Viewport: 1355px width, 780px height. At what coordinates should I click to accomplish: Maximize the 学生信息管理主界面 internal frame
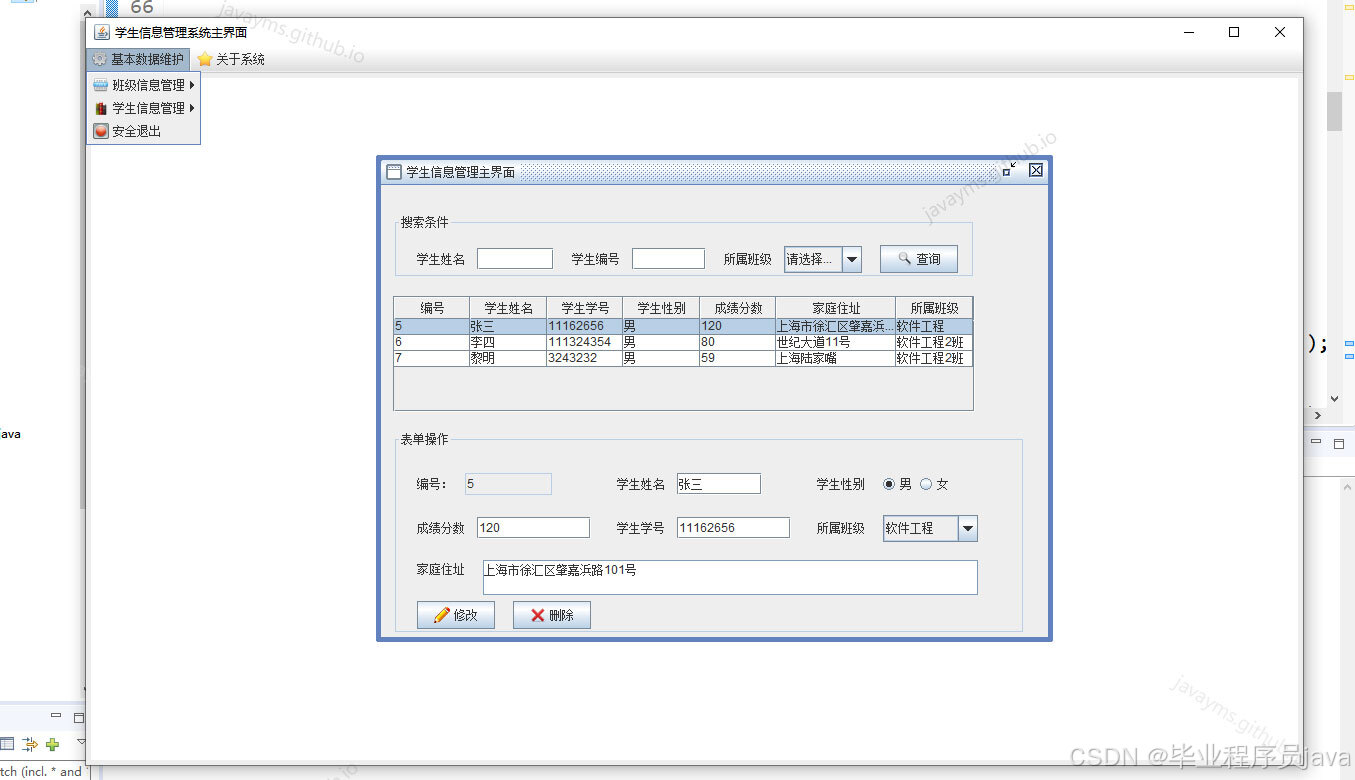point(1009,170)
